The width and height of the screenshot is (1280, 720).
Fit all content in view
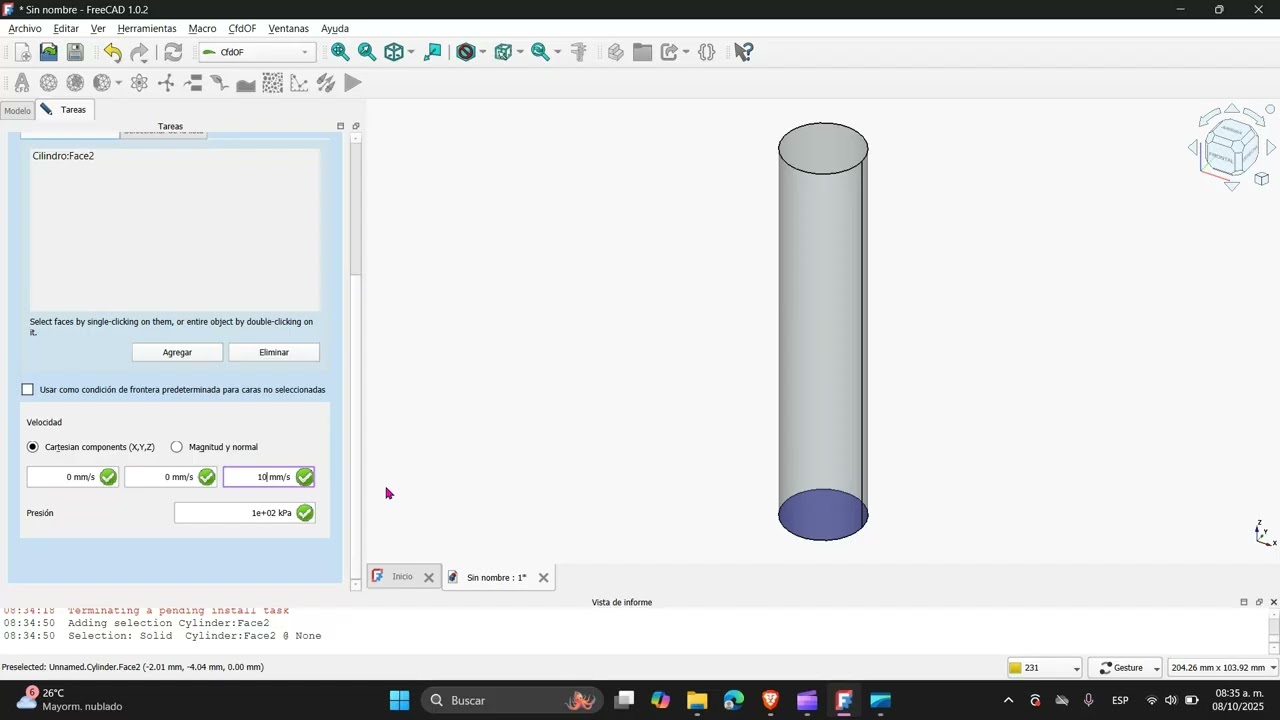pos(340,52)
